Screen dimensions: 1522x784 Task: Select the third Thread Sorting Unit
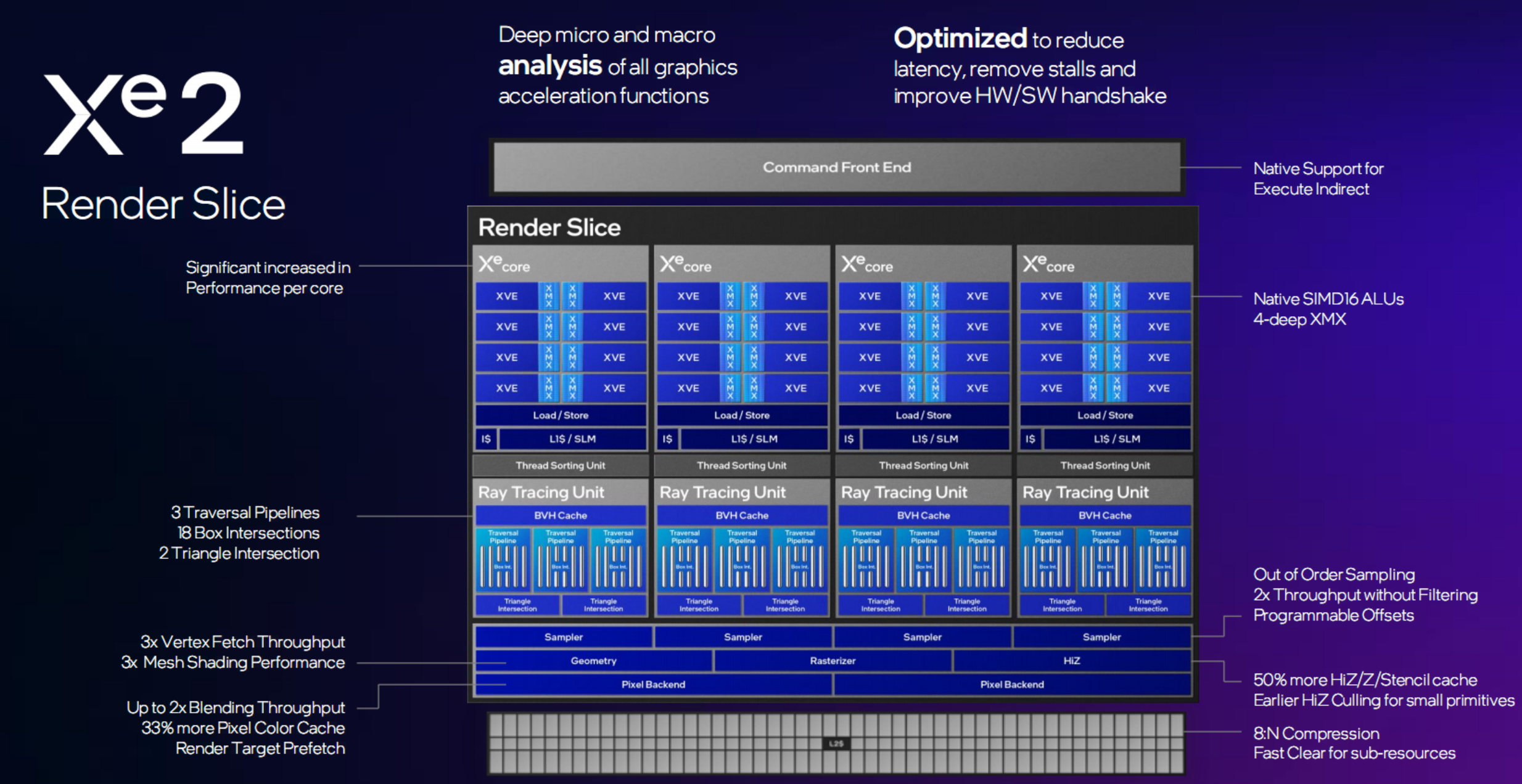click(923, 465)
